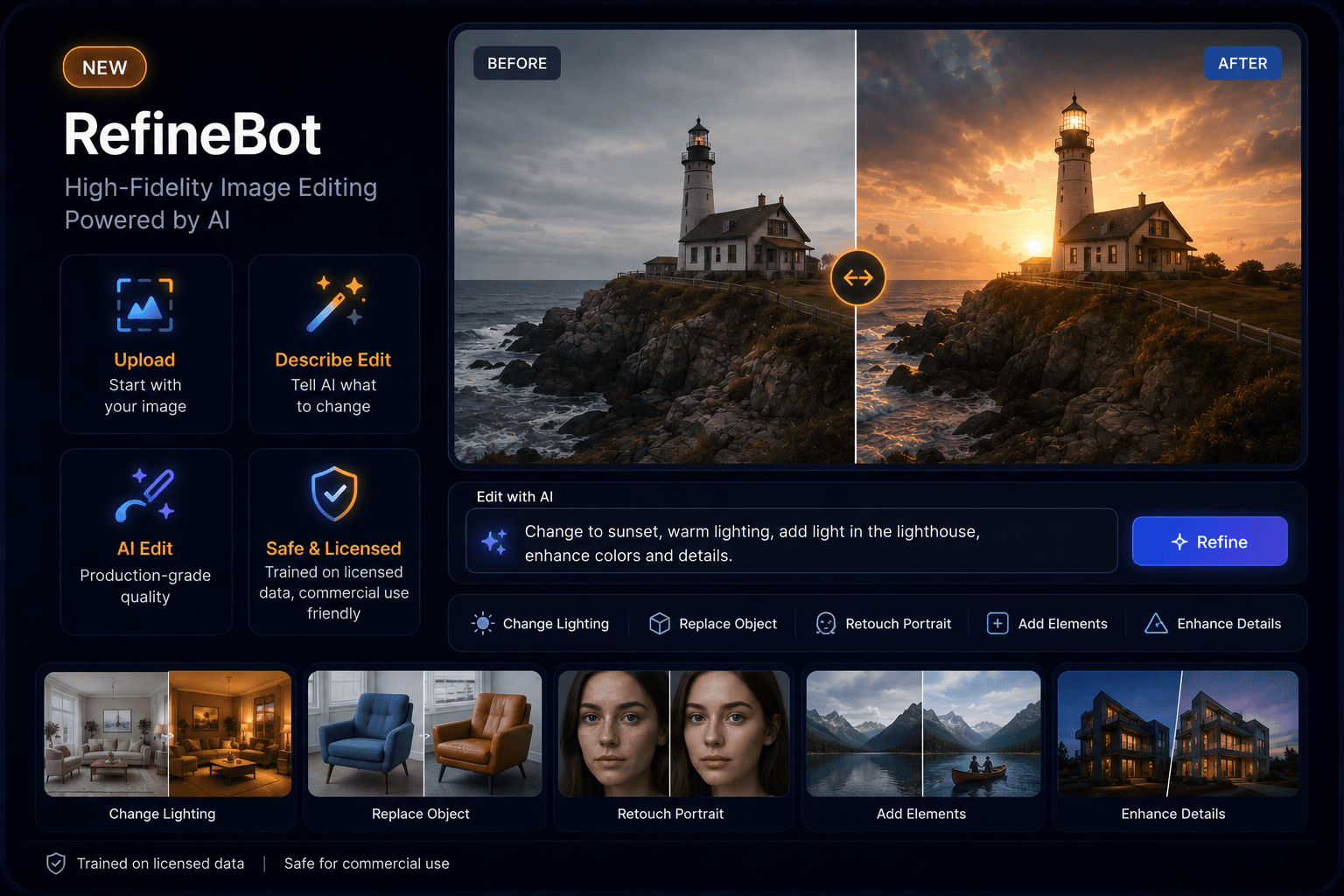Click the 'Edit with AI' label
Screen dimensions: 1344x896
514,496
